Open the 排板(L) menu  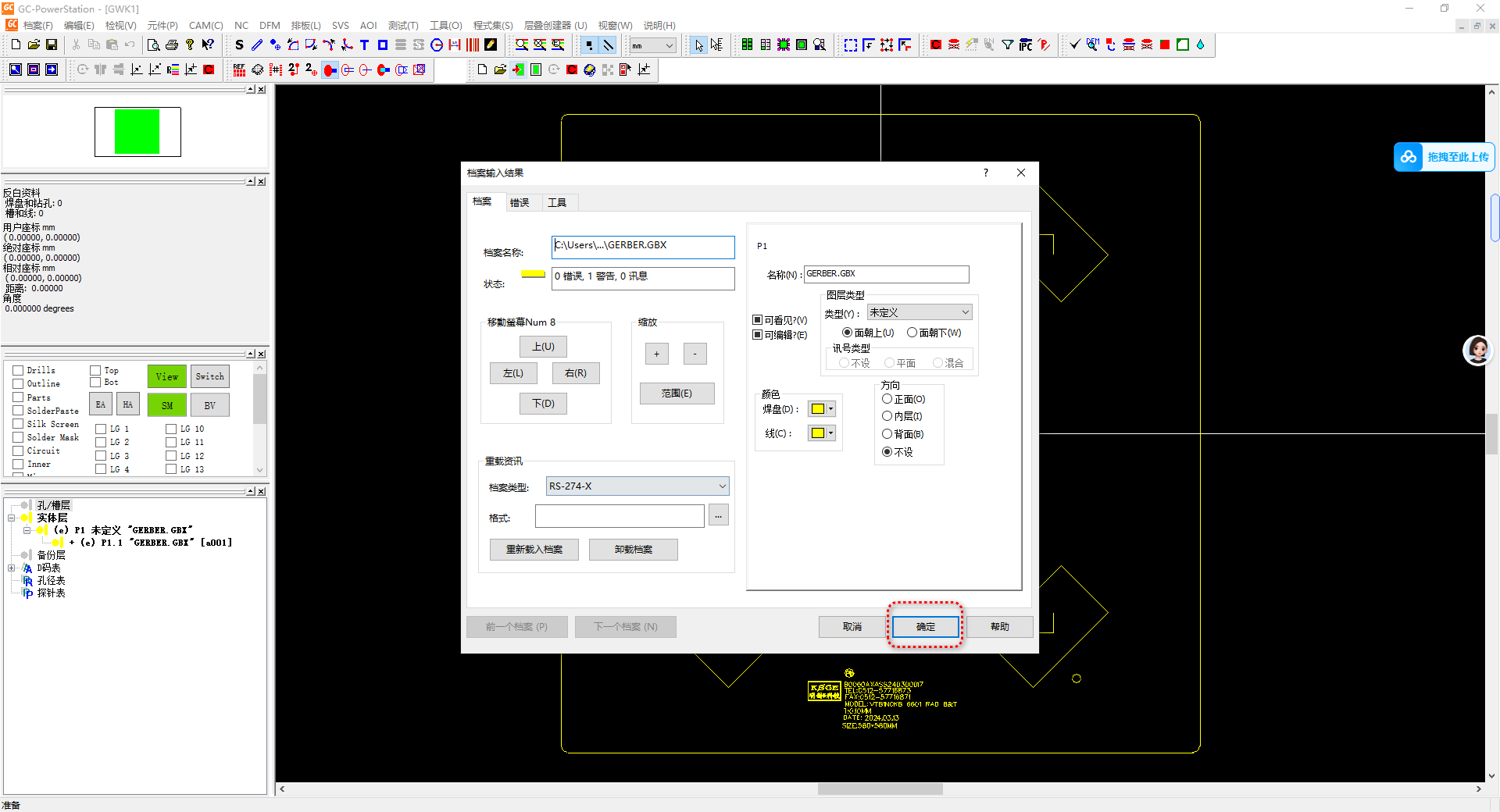305,26
